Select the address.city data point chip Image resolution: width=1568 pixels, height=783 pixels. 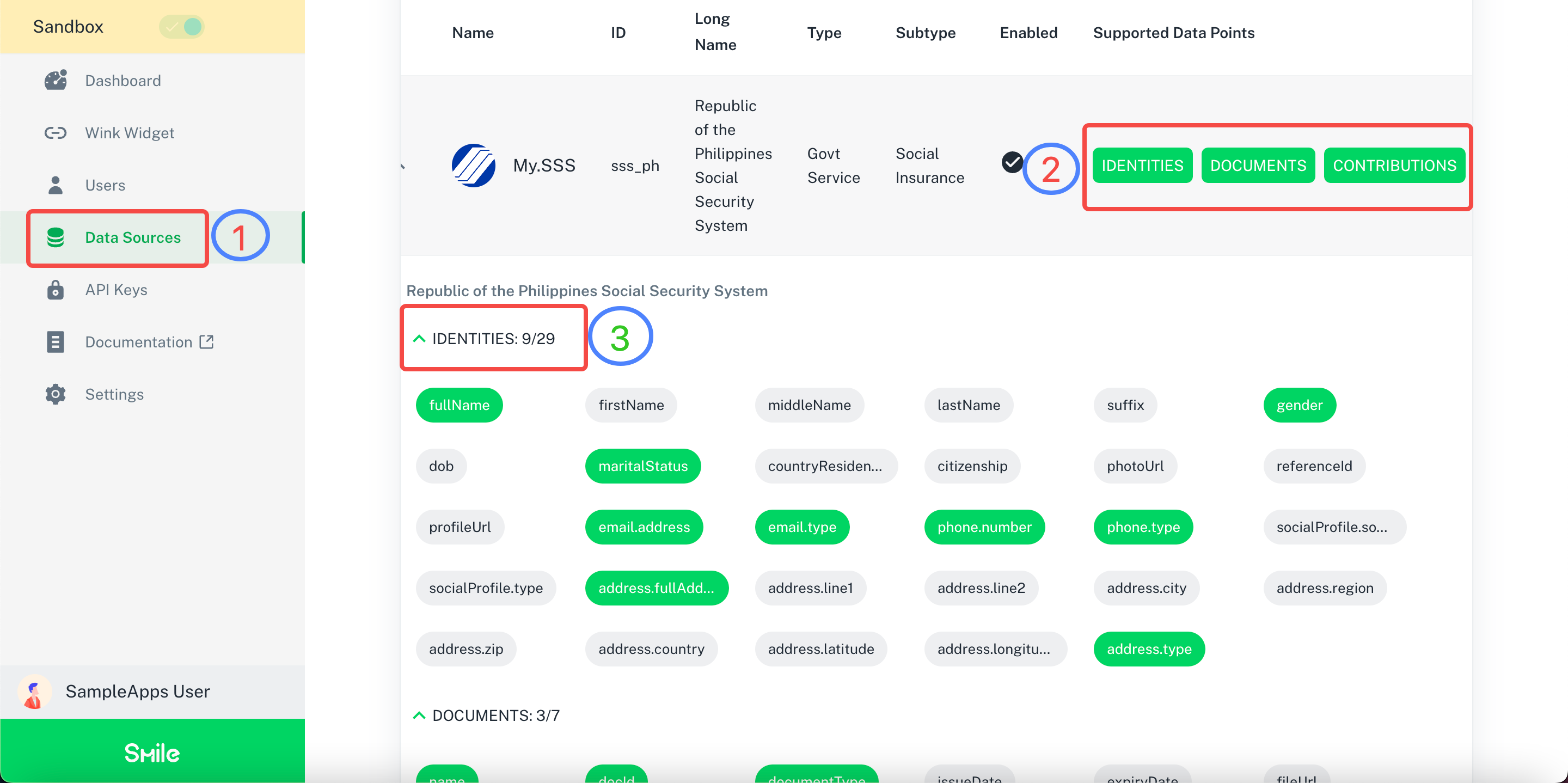coord(1146,588)
